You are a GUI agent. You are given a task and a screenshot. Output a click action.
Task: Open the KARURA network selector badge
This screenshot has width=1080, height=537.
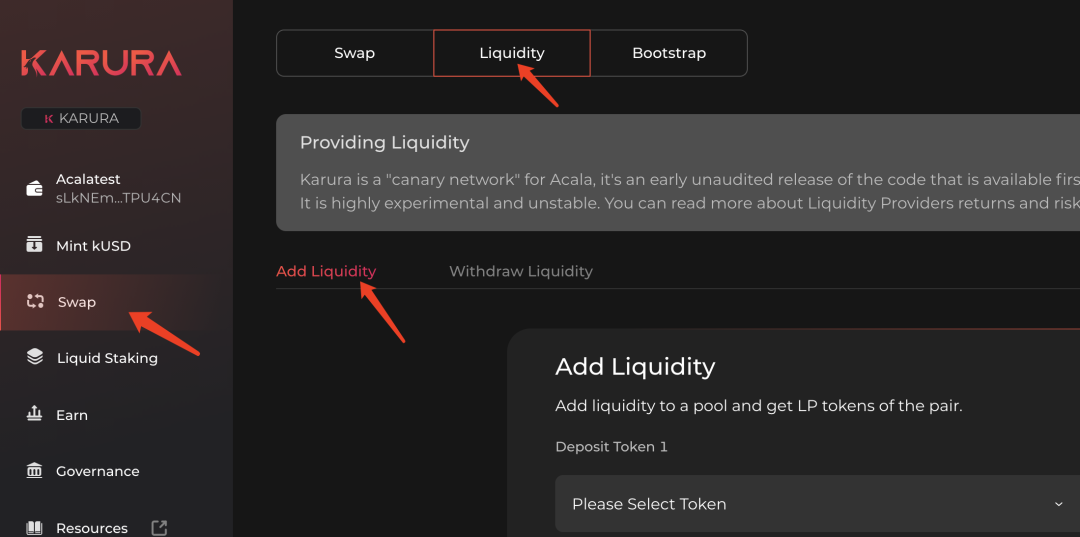click(x=81, y=119)
